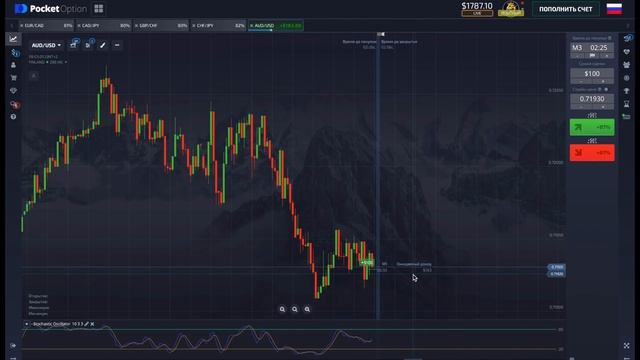
Task: Collapse the Stochastic Oscillator indicator arrow
Action: [x=27, y=324]
